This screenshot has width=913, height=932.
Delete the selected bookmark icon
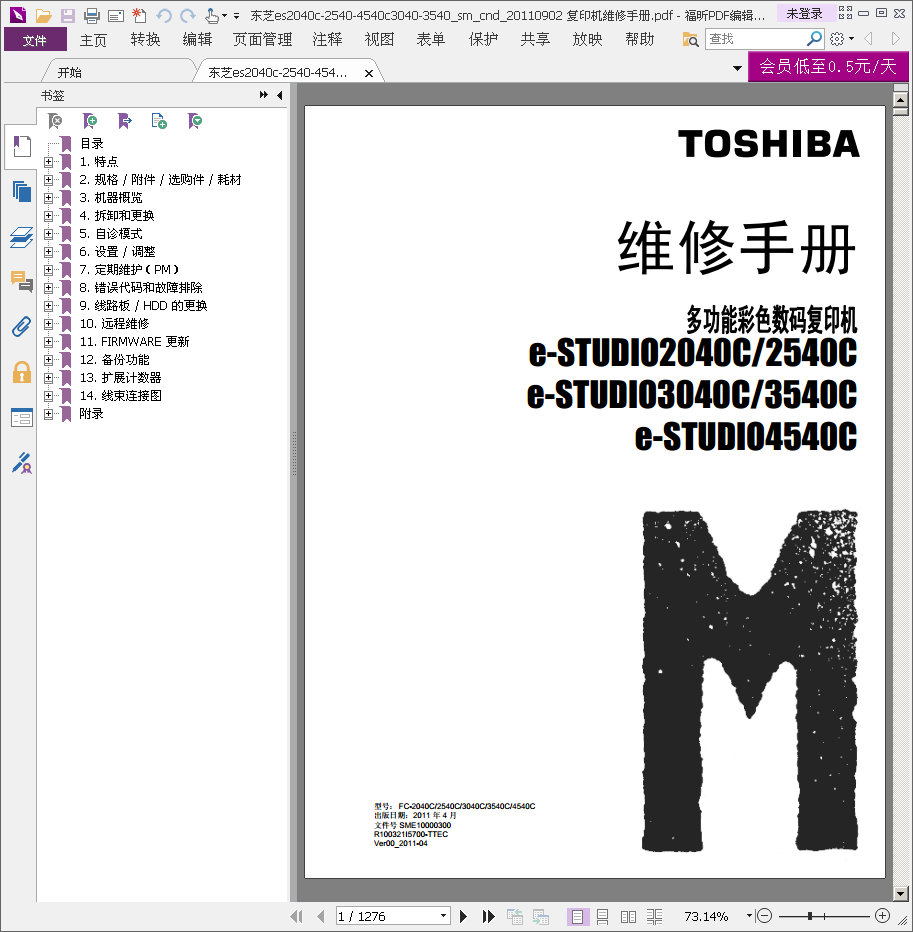55,121
